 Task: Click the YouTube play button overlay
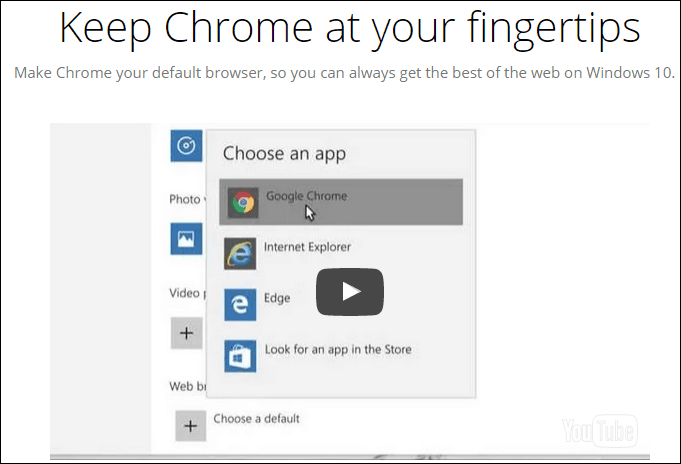click(350, 292)
